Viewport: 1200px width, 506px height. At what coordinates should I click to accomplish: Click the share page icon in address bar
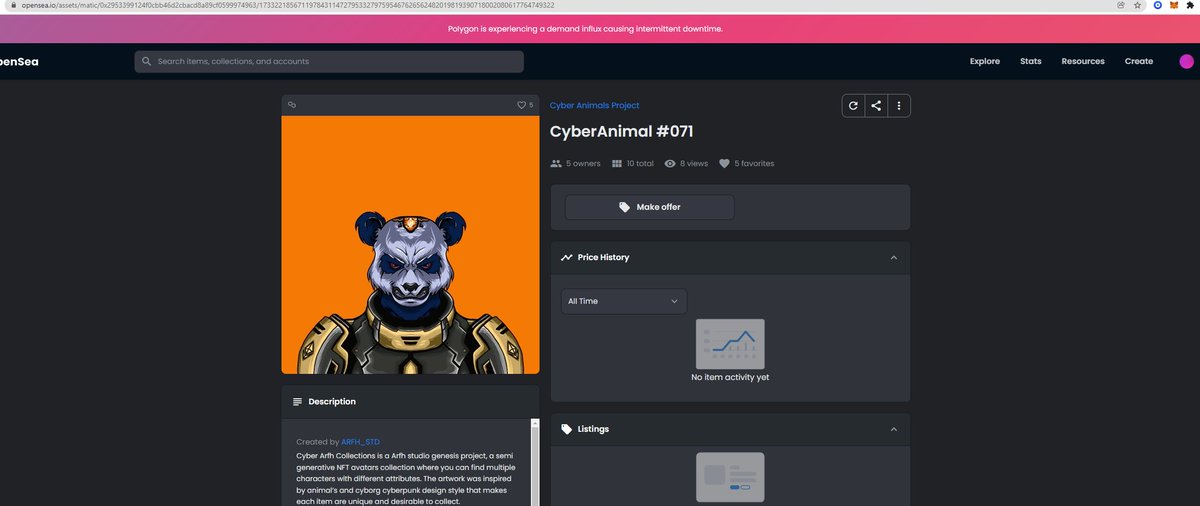tap(1121, 5)
